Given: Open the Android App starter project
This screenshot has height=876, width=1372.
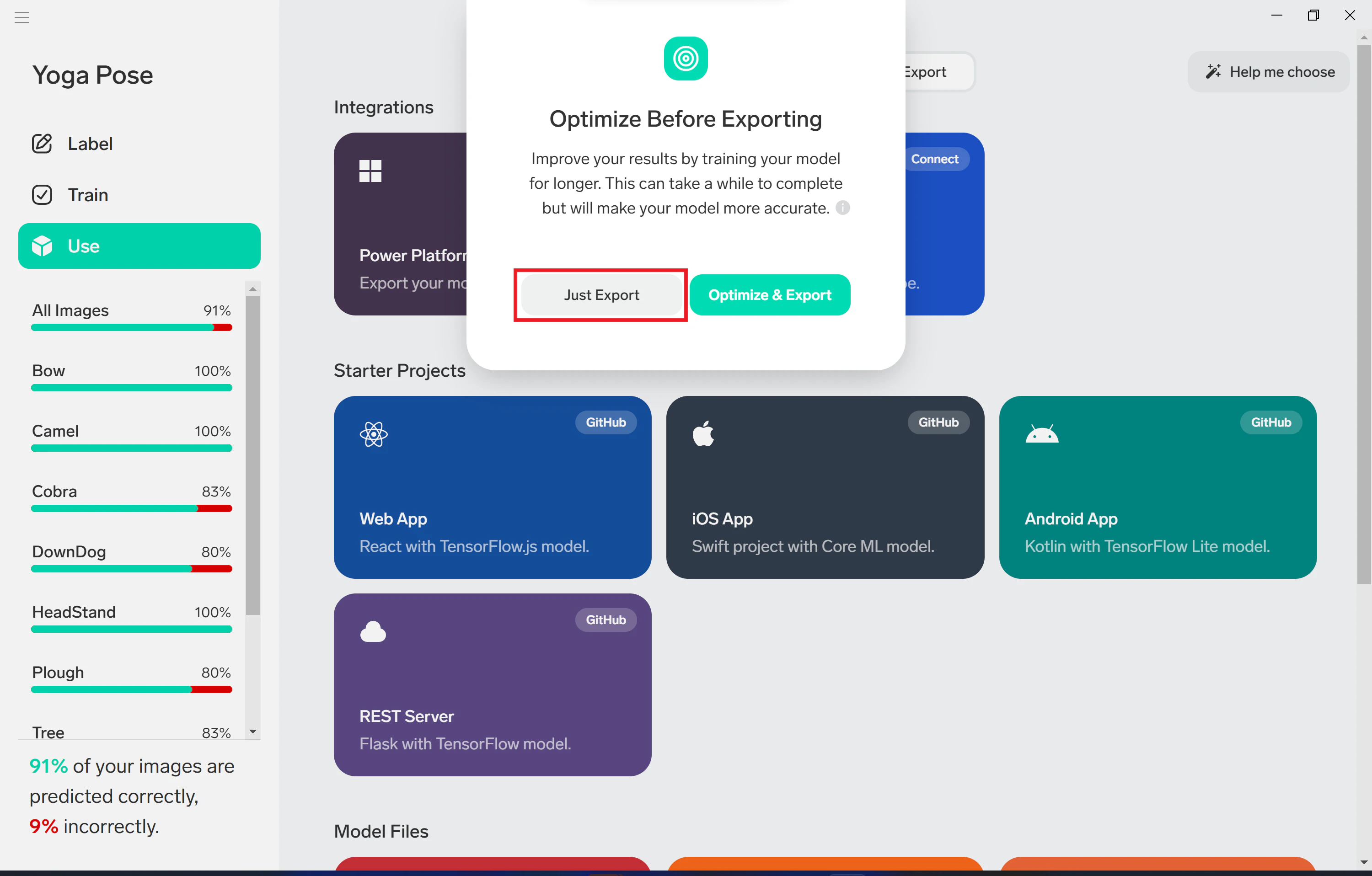Looking at the screenshot, I should pyautogui.click(x=1158, y=487).
